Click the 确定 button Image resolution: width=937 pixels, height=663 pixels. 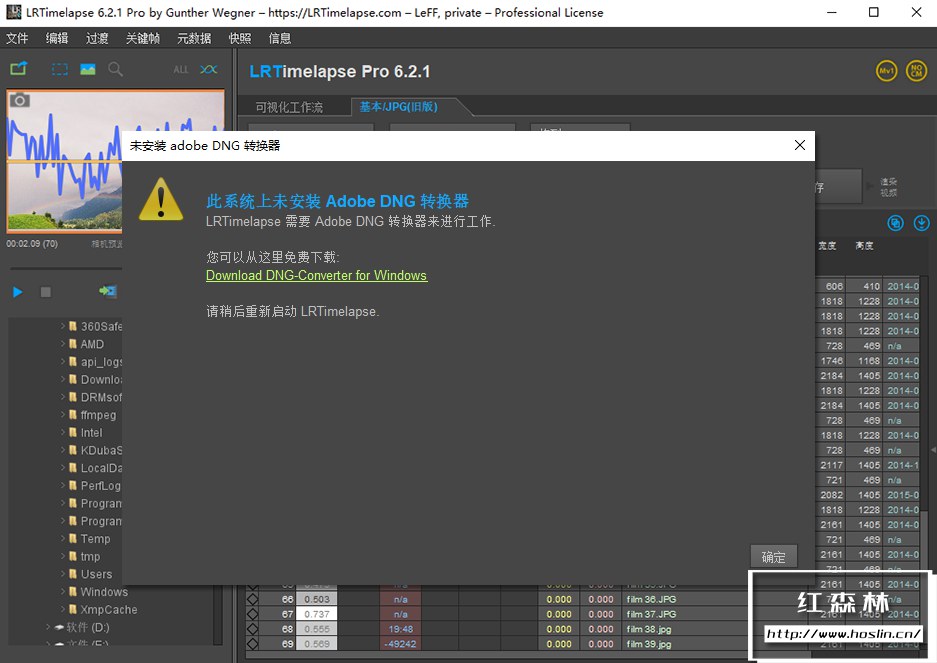774,557
